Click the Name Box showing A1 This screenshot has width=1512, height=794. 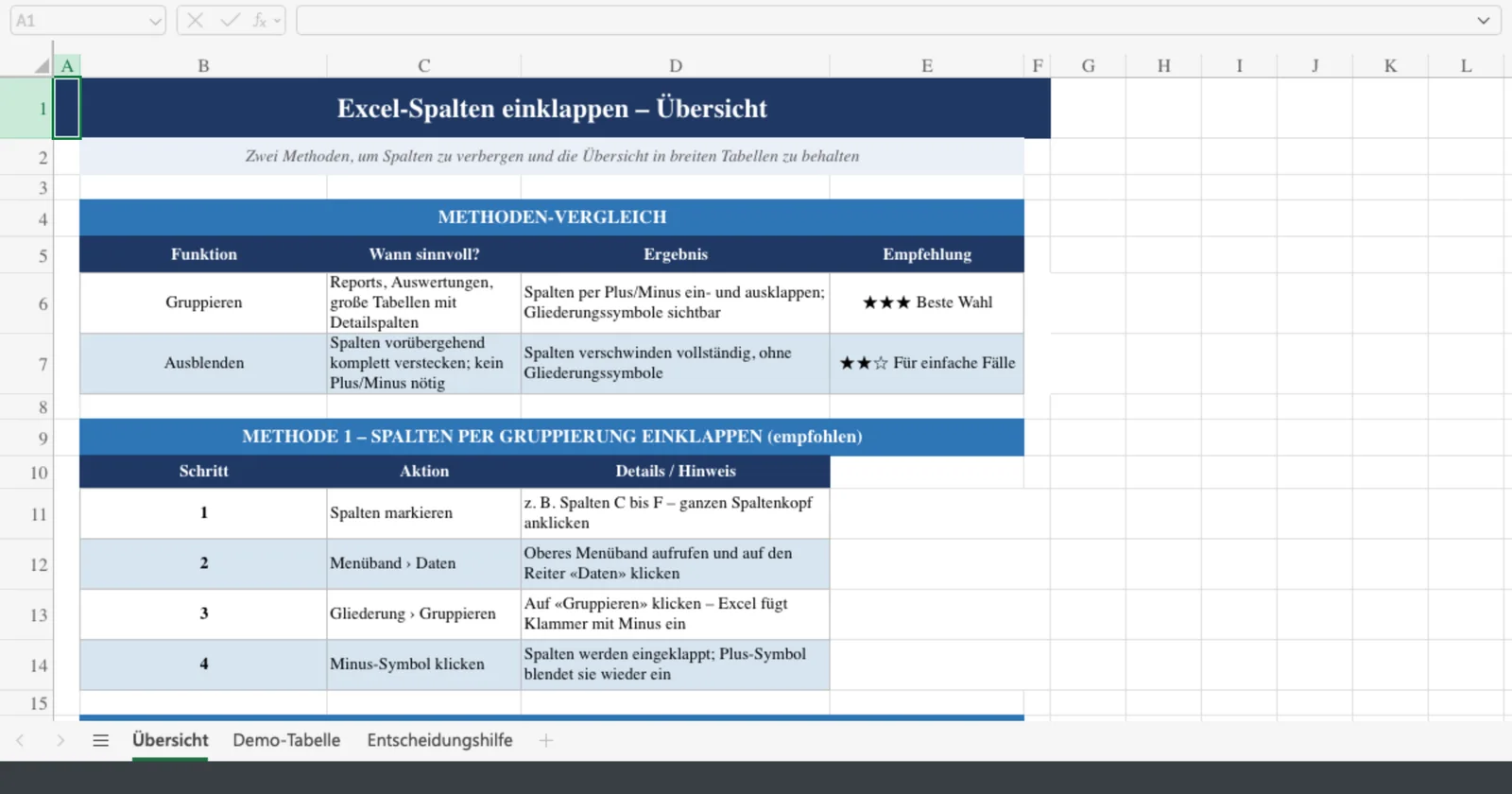point(88,21)
